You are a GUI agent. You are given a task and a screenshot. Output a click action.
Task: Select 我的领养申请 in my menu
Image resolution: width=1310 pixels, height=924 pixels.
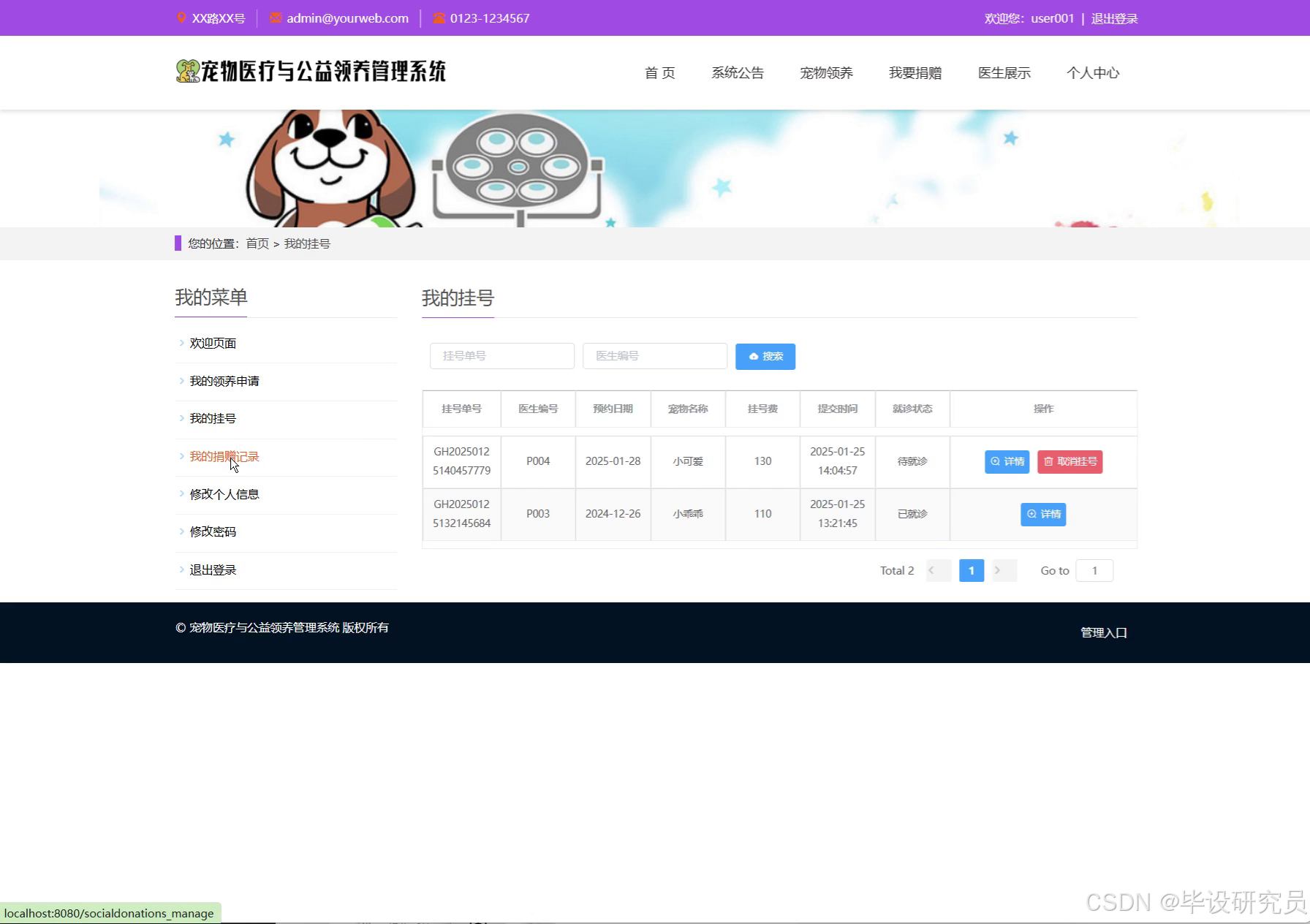click(224, 381)
